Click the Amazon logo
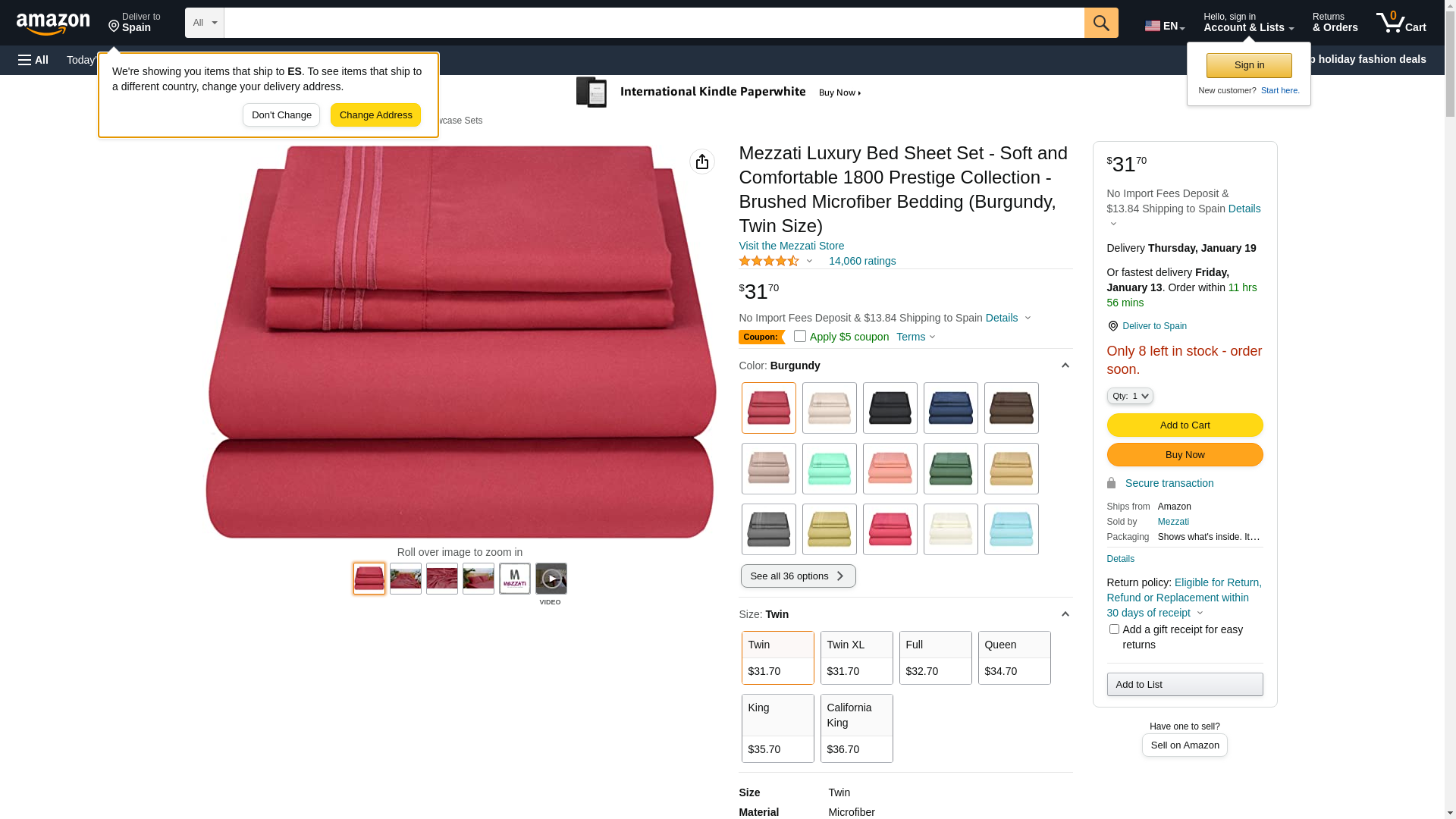Image resolution: width=1456 pixels, height=819 pixels. pyautogui.click(x=53, y=24)
